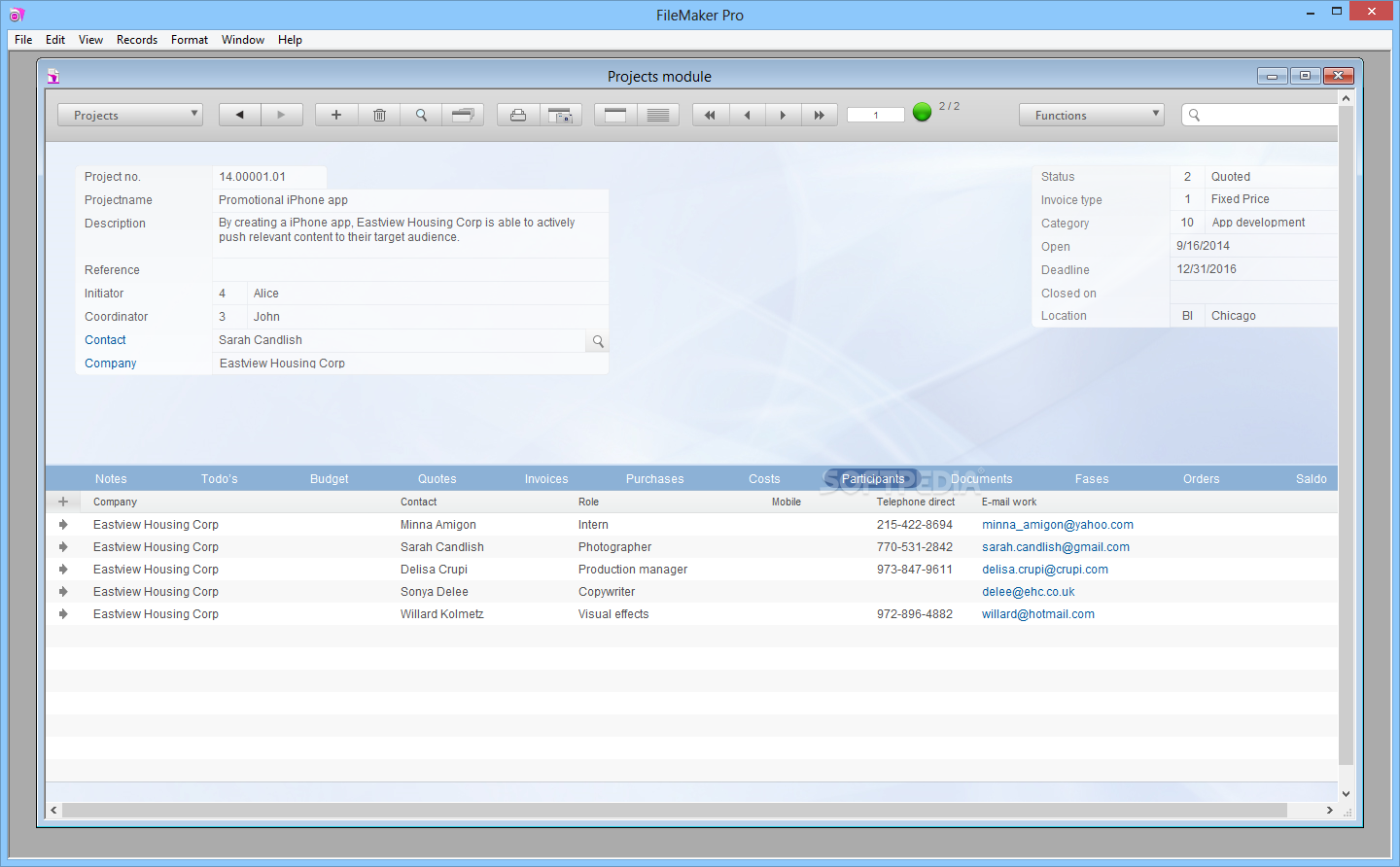The width and height of the screenshot is (1400, 867).
Task: Switch to the Fases tab
Action: point(1092,479)
